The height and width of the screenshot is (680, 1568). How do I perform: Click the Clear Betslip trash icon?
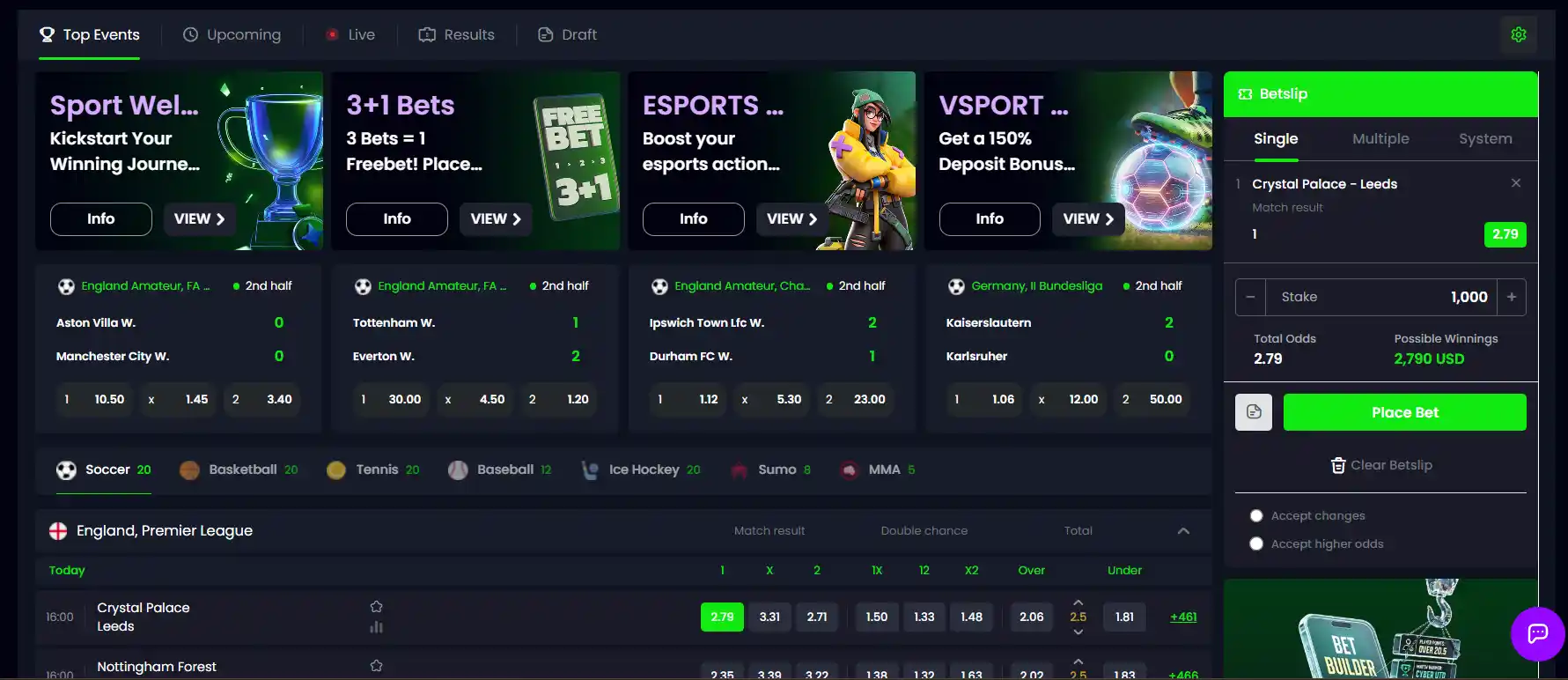(x=1338, y=465)
